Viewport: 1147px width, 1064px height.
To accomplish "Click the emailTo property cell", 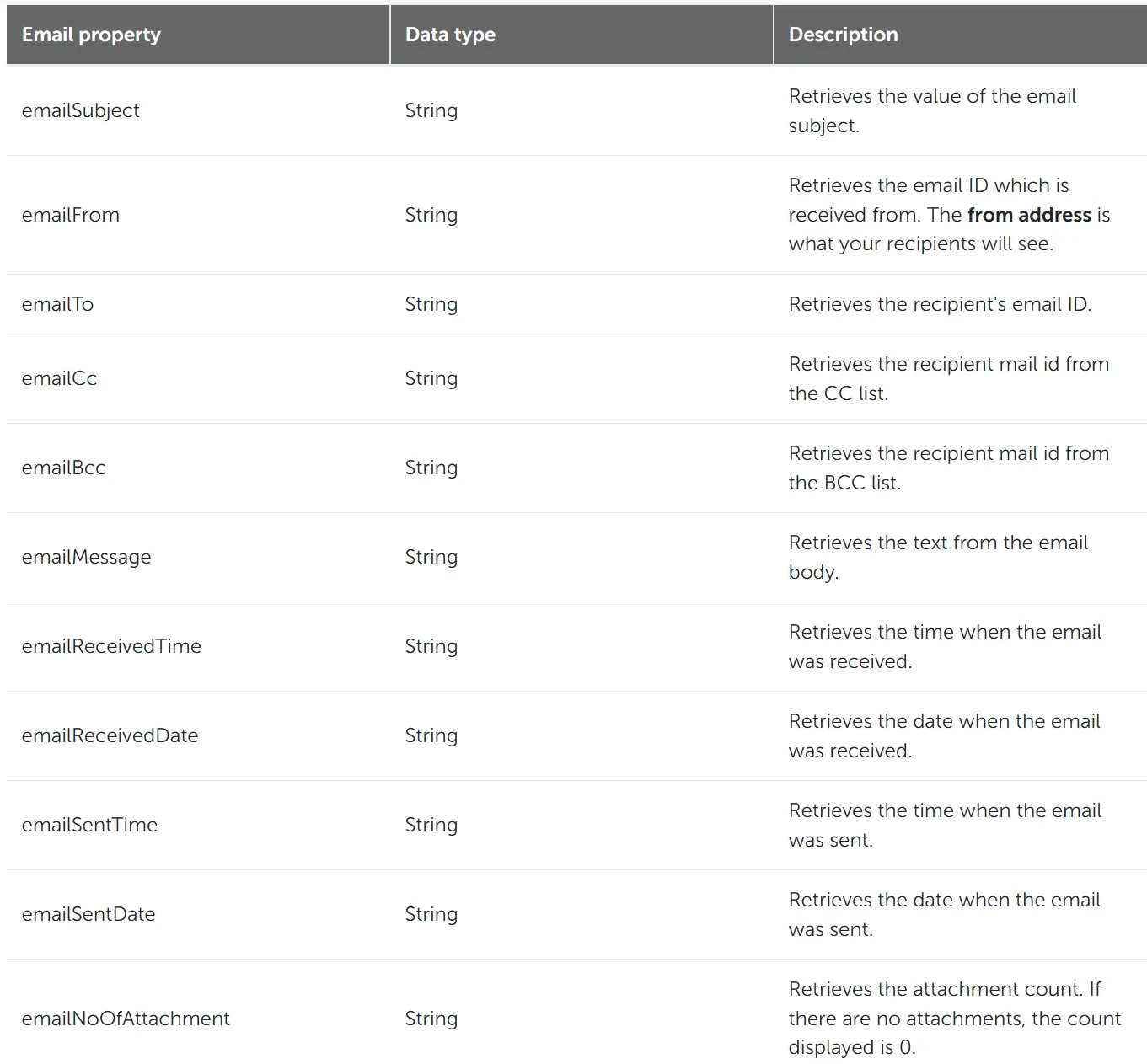I will click(x=57, y=304).
